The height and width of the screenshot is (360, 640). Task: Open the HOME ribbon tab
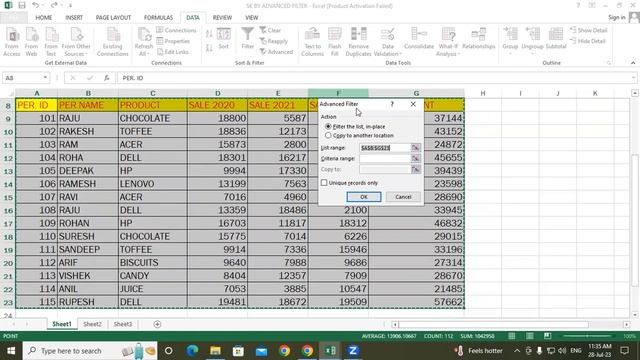[44, 18]
